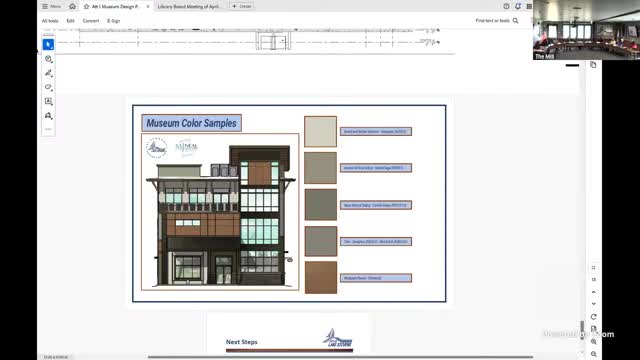
Task: Click the page display options icon in right rail
Action: (x=593, y=268)
